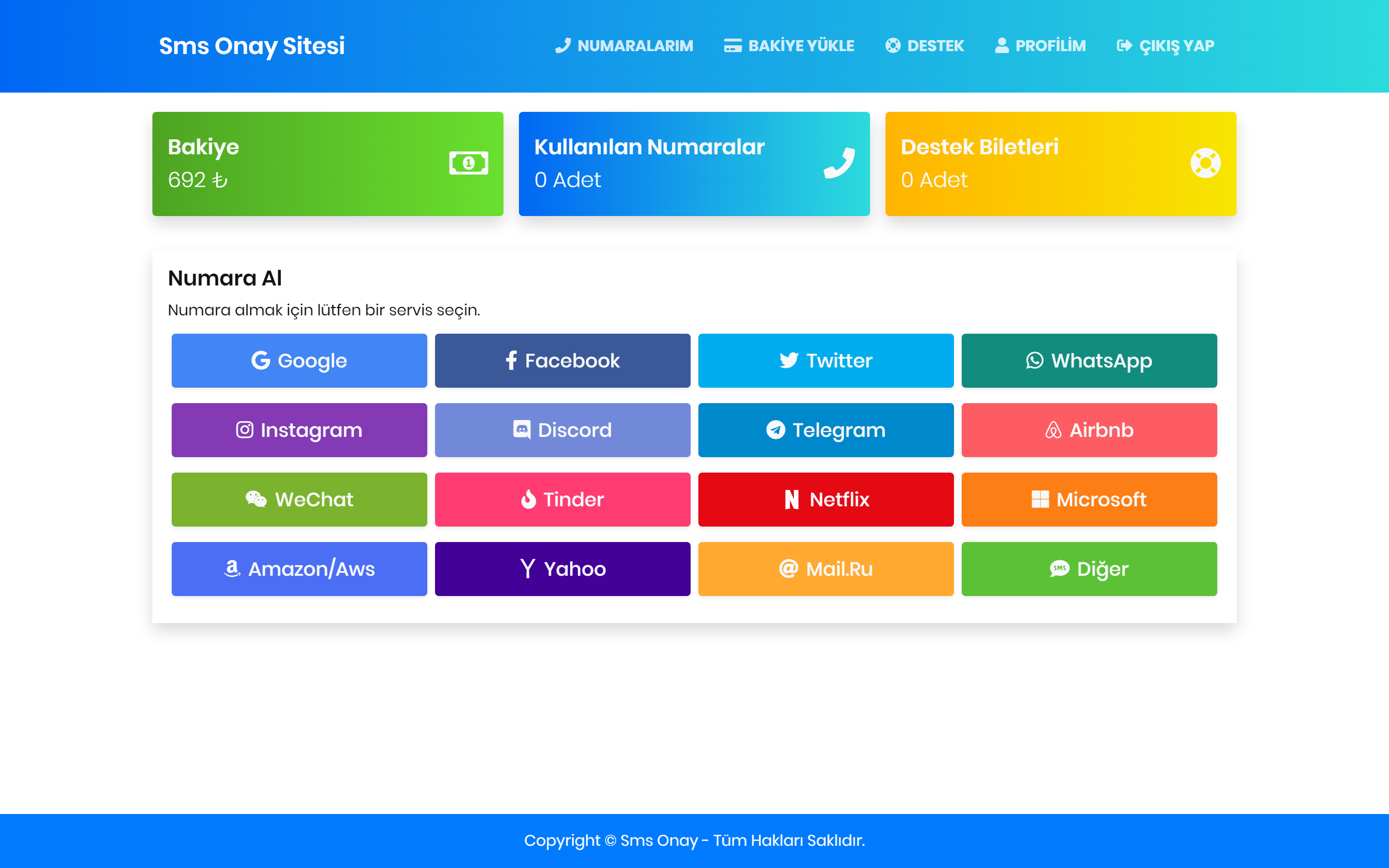The width and height of the screenshot is (1389, 868).
Task: Open NUMARALARIM in the navigation bar
Action: [624, 46]
